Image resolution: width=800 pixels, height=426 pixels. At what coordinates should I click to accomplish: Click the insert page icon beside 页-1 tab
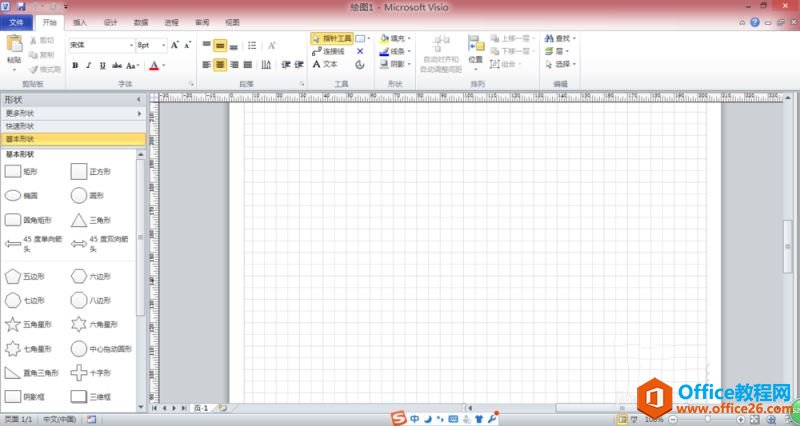[x=222, y=408]
